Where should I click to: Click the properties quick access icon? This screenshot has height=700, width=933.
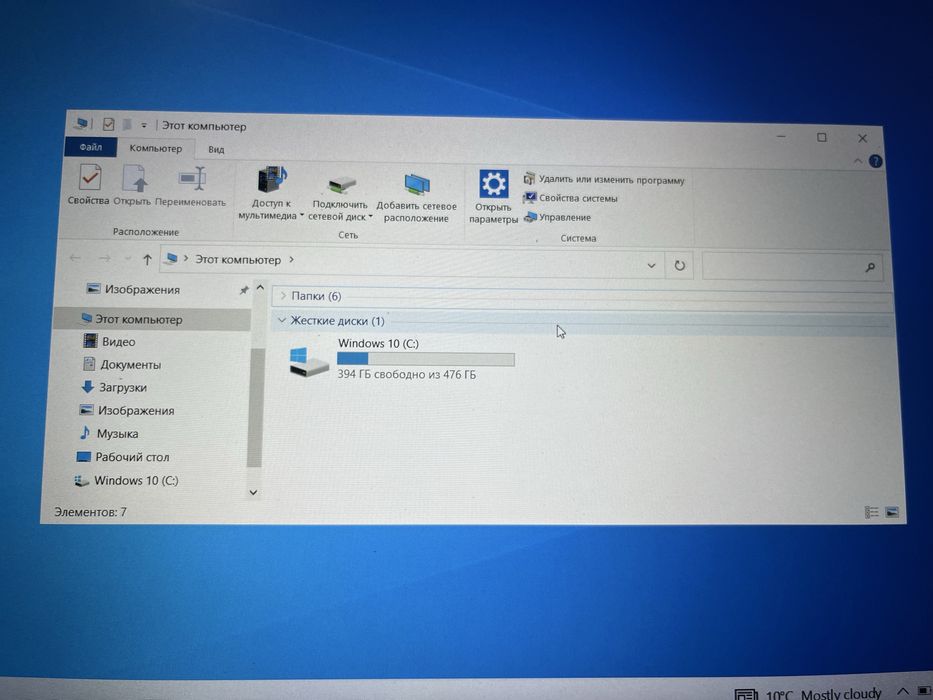[x=108, y=124]
